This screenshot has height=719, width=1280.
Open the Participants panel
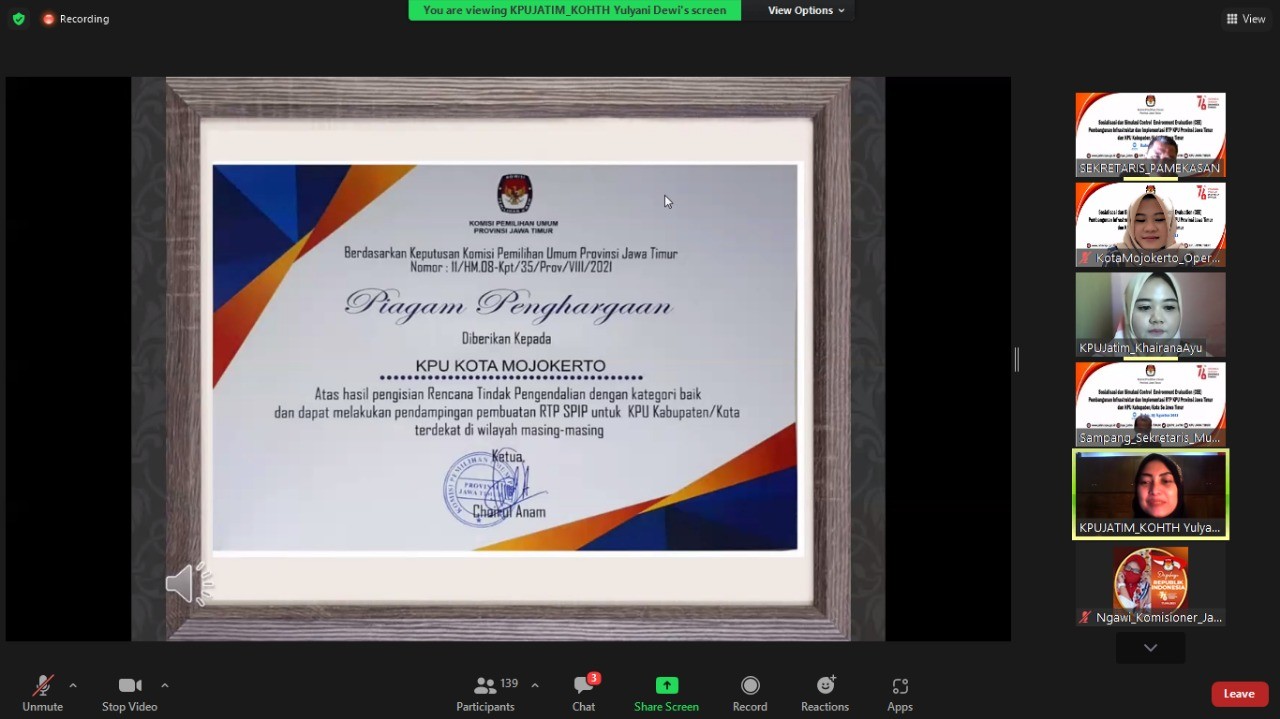pyautogui.click(x=486, y=693)
